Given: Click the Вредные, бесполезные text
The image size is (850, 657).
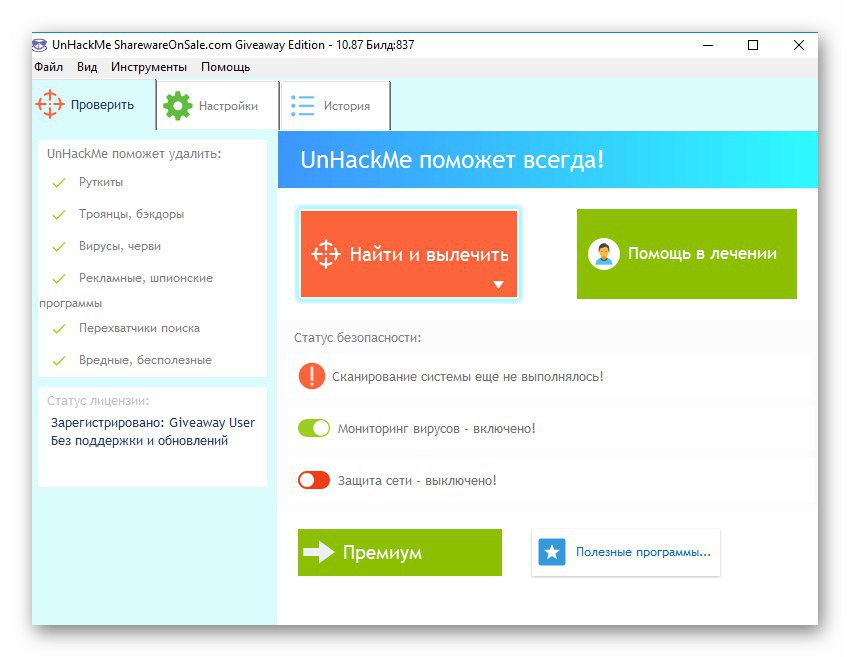Looking at the screenshot, I should coord(145,360).
